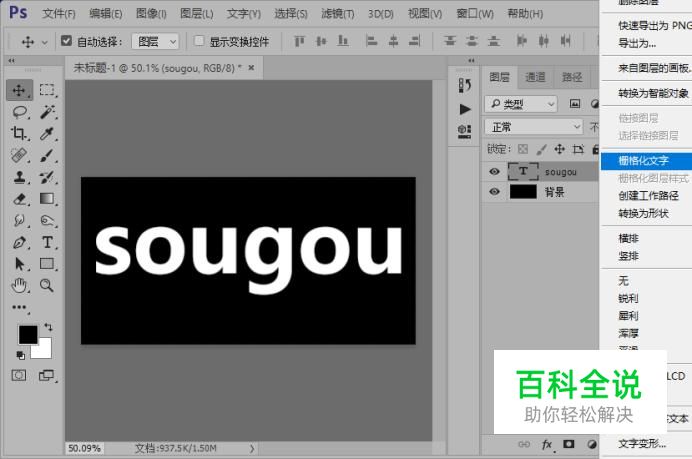Image resolution: width=692 pixels, height=459 pixels.
Task: Click the layer fx styles button
Action: pyautogui.click(x=547, y=444)
